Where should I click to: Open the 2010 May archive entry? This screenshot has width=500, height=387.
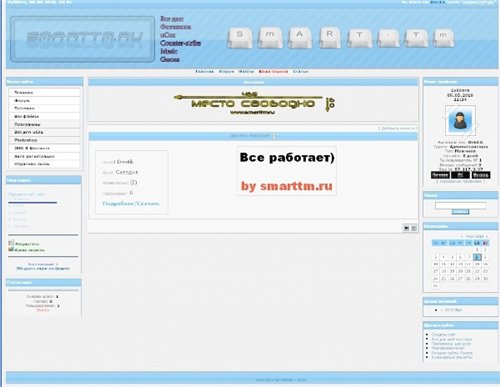[x=453, y=310]
